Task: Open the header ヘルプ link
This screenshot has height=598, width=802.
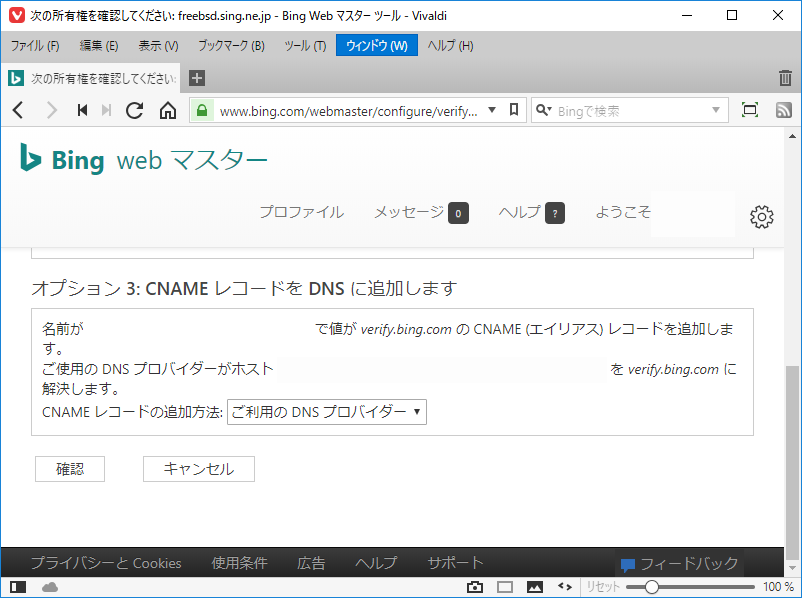Action: click(520, 212)
